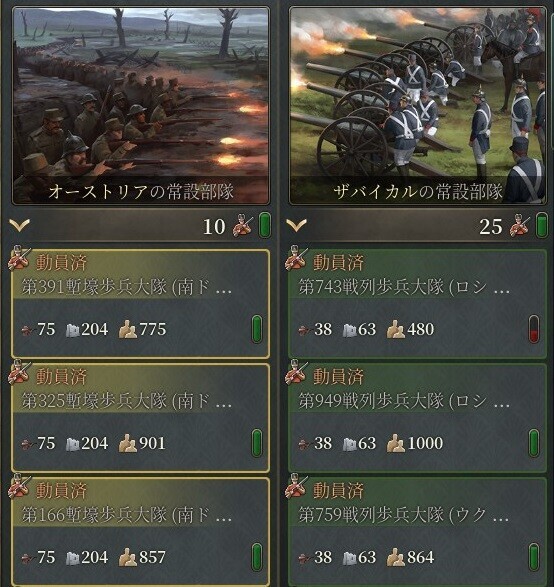Click the soldier icon next to count 25
The width and height of the screenshot is (554, 587).
[520, 225]
